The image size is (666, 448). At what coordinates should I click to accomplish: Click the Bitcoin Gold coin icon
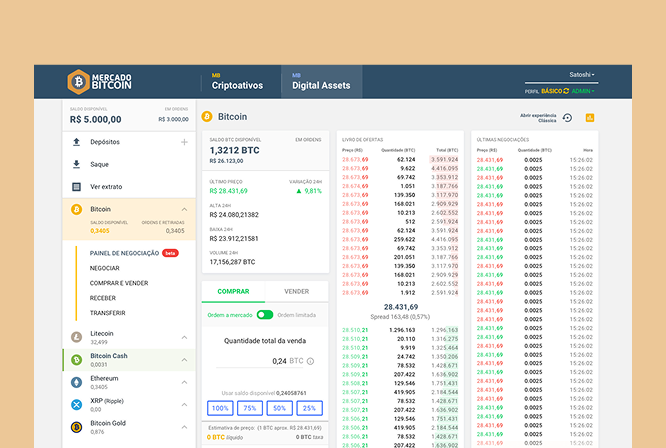point(76,427)
